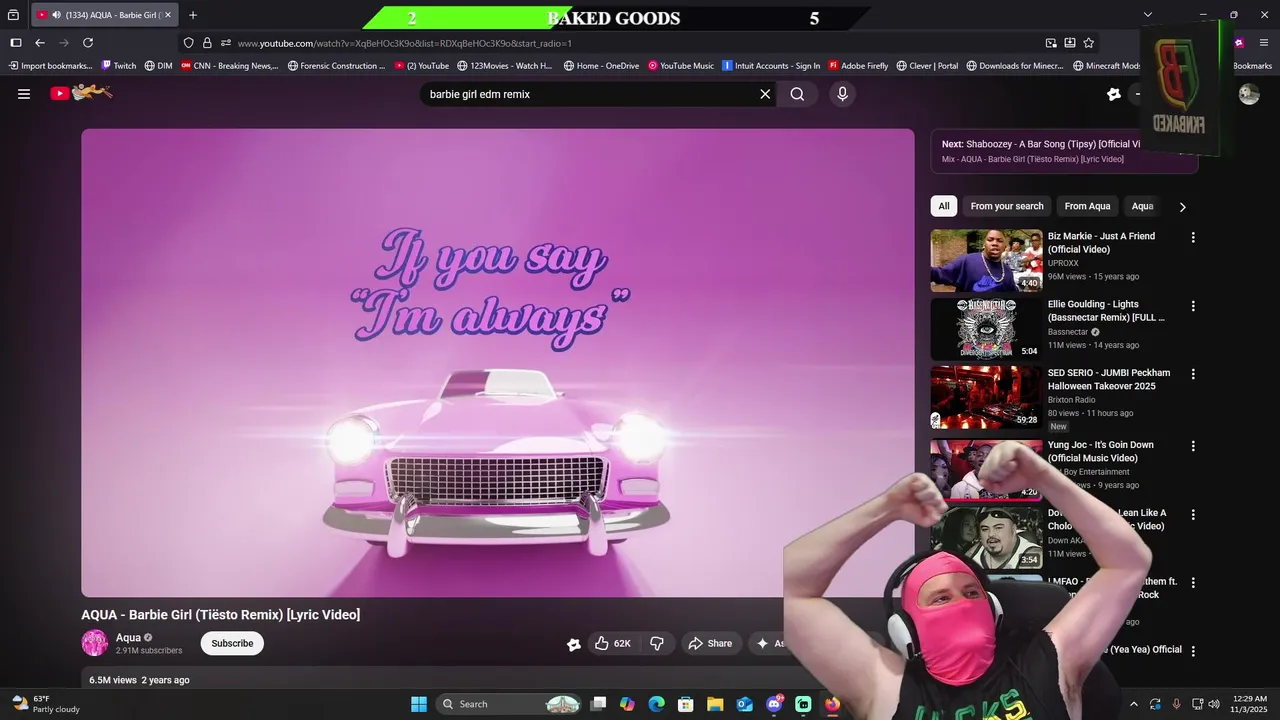Click the video player to pause
Screen dimensions: 1280x720
(x=498, y=363)
